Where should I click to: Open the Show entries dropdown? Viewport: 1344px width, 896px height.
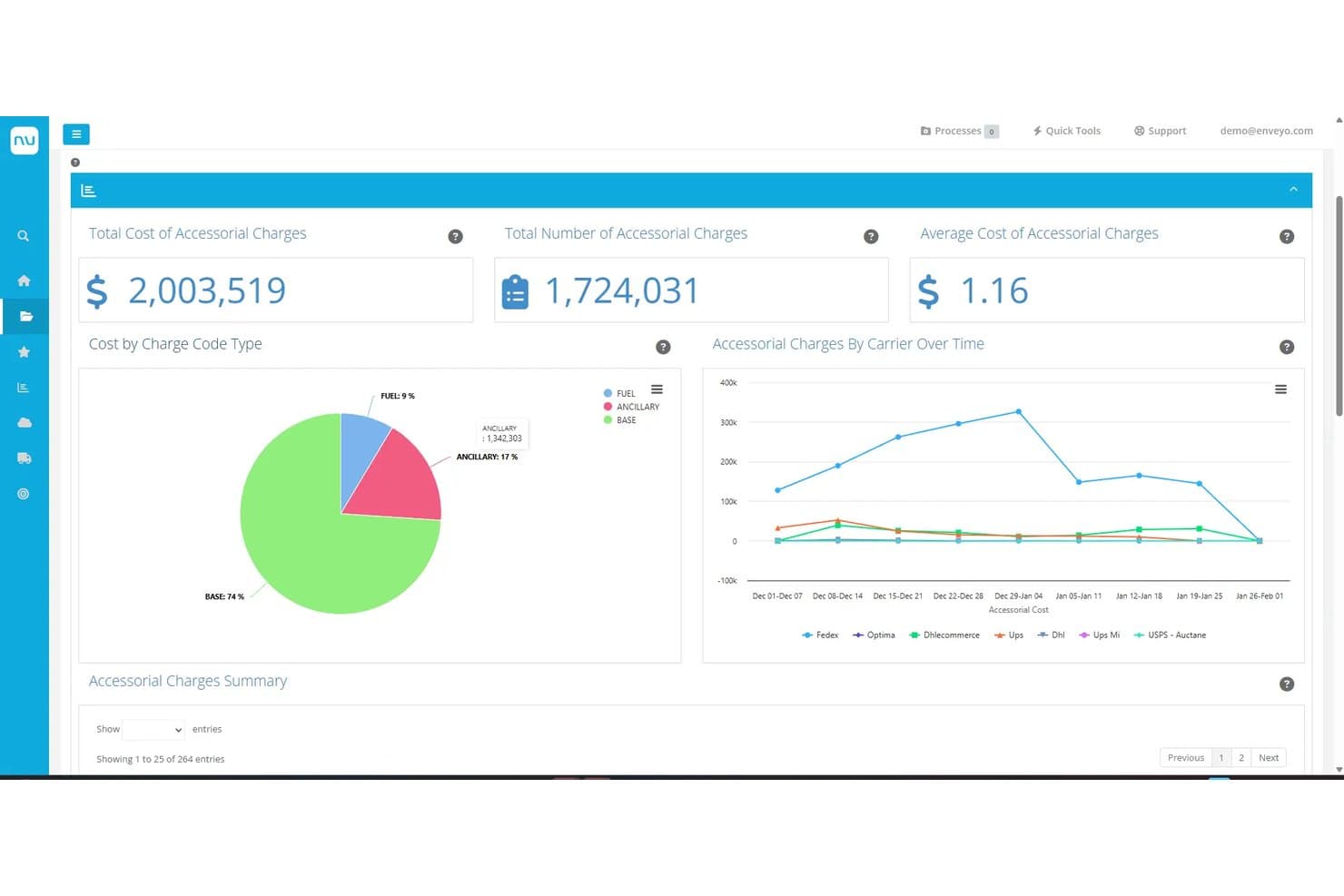pos(153,730)
